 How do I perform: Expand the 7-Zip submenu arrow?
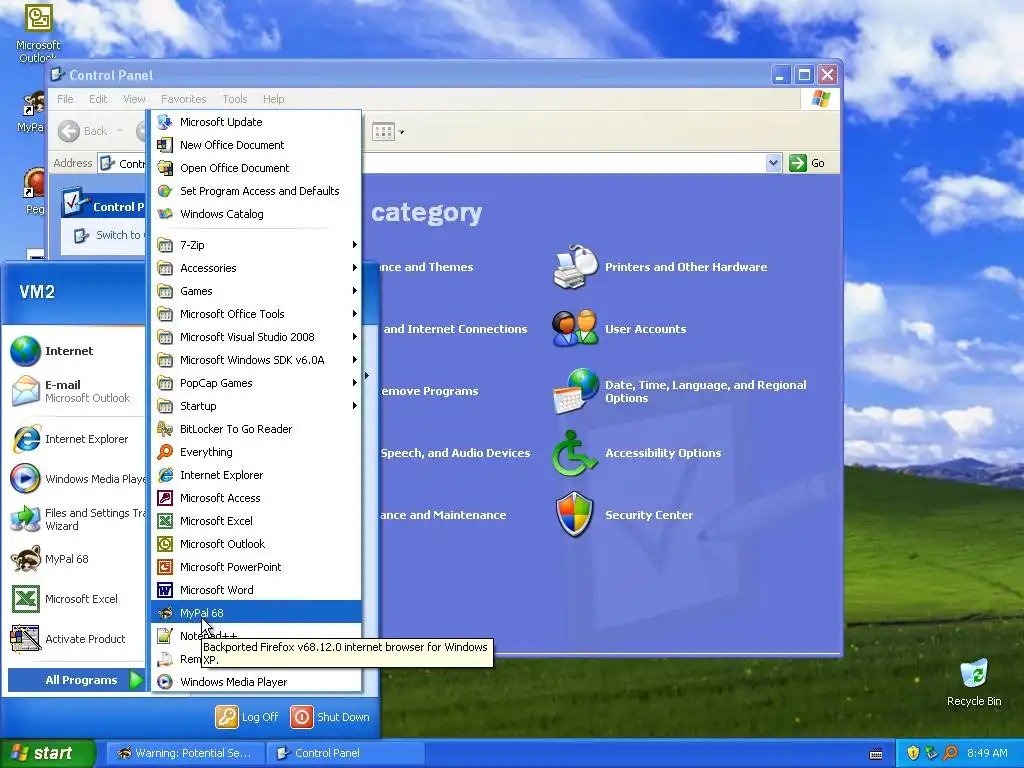point(355,245)
